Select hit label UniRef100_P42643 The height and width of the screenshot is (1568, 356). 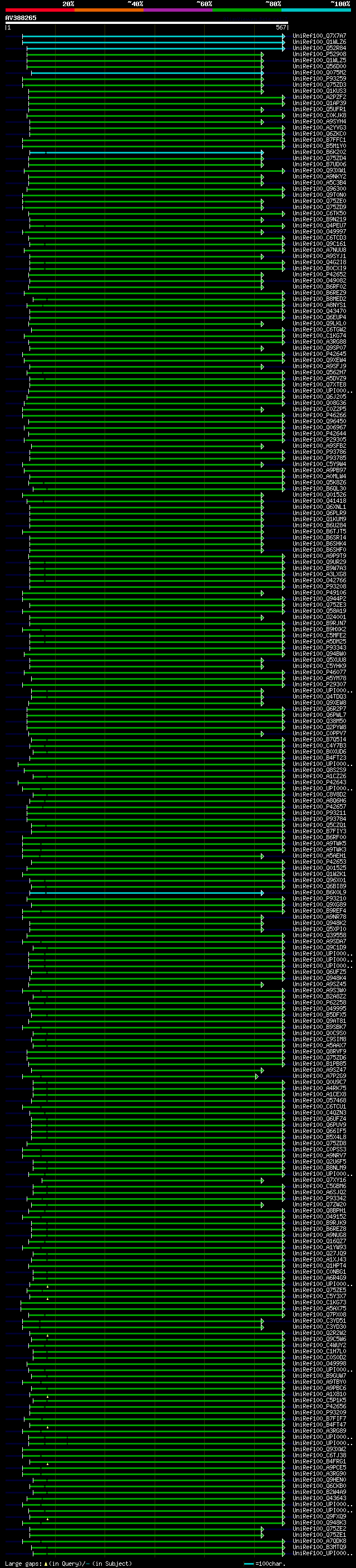319,782
